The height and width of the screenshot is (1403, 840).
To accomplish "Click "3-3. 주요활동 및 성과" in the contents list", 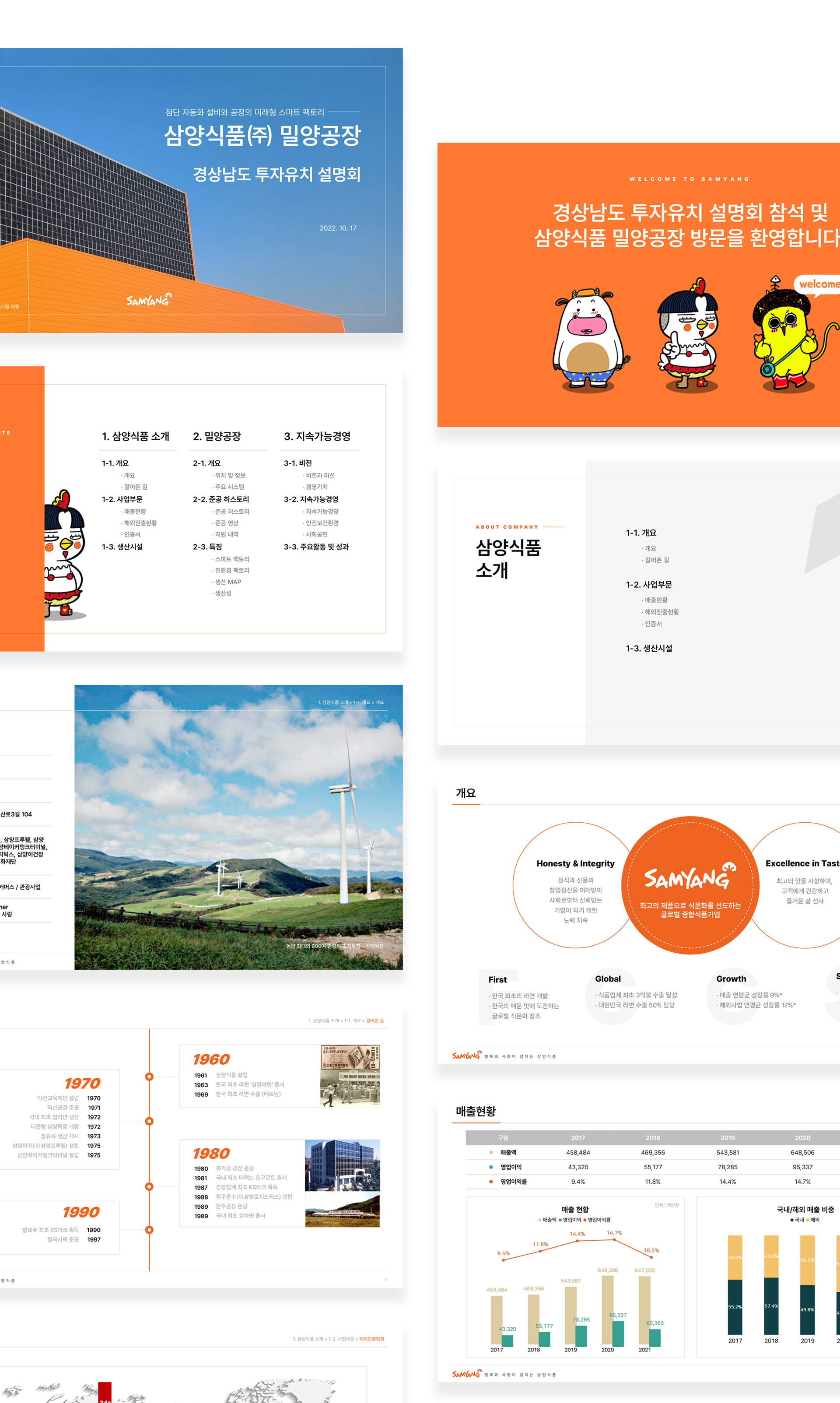I will (x=316, y=547).
